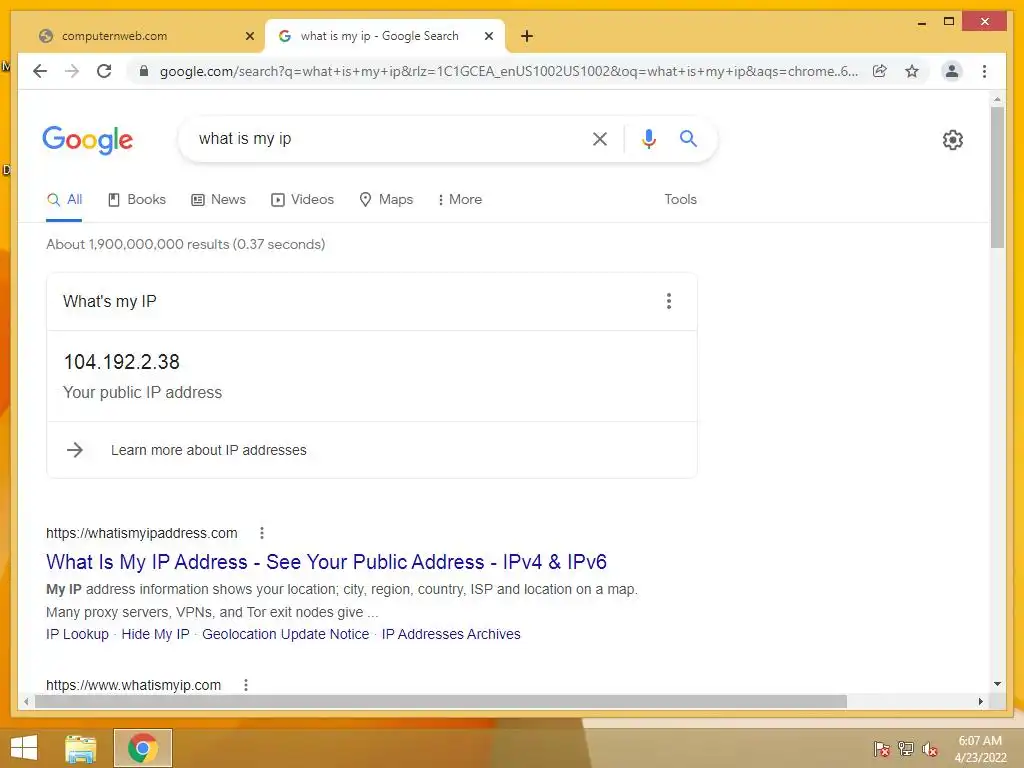Click the address bar URL

tap(509, 71)
